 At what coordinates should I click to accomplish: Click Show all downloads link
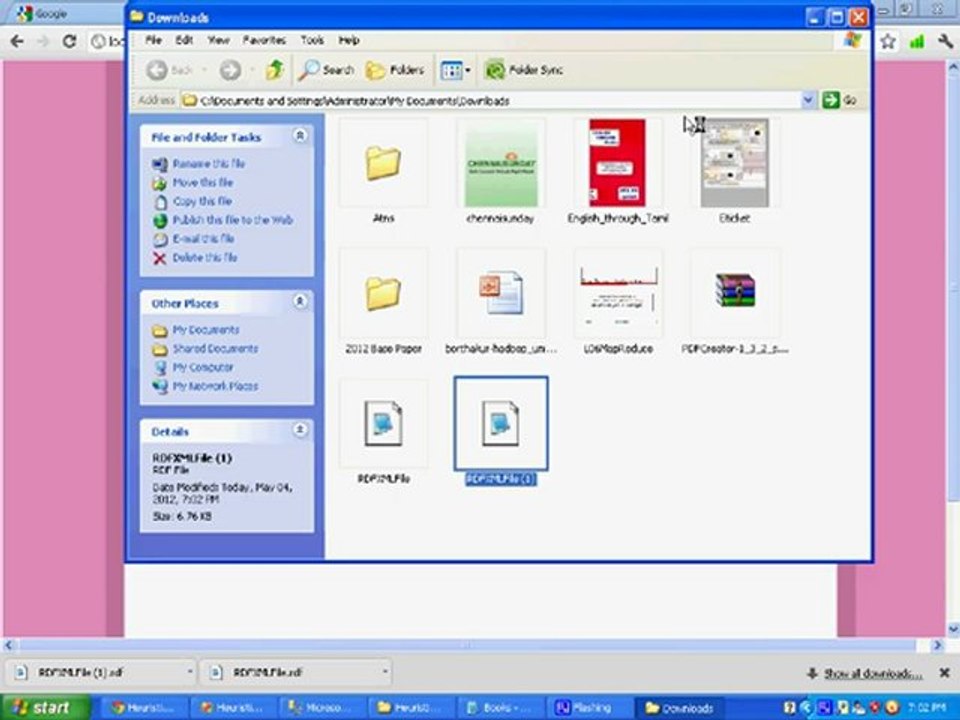click(873, 673)
